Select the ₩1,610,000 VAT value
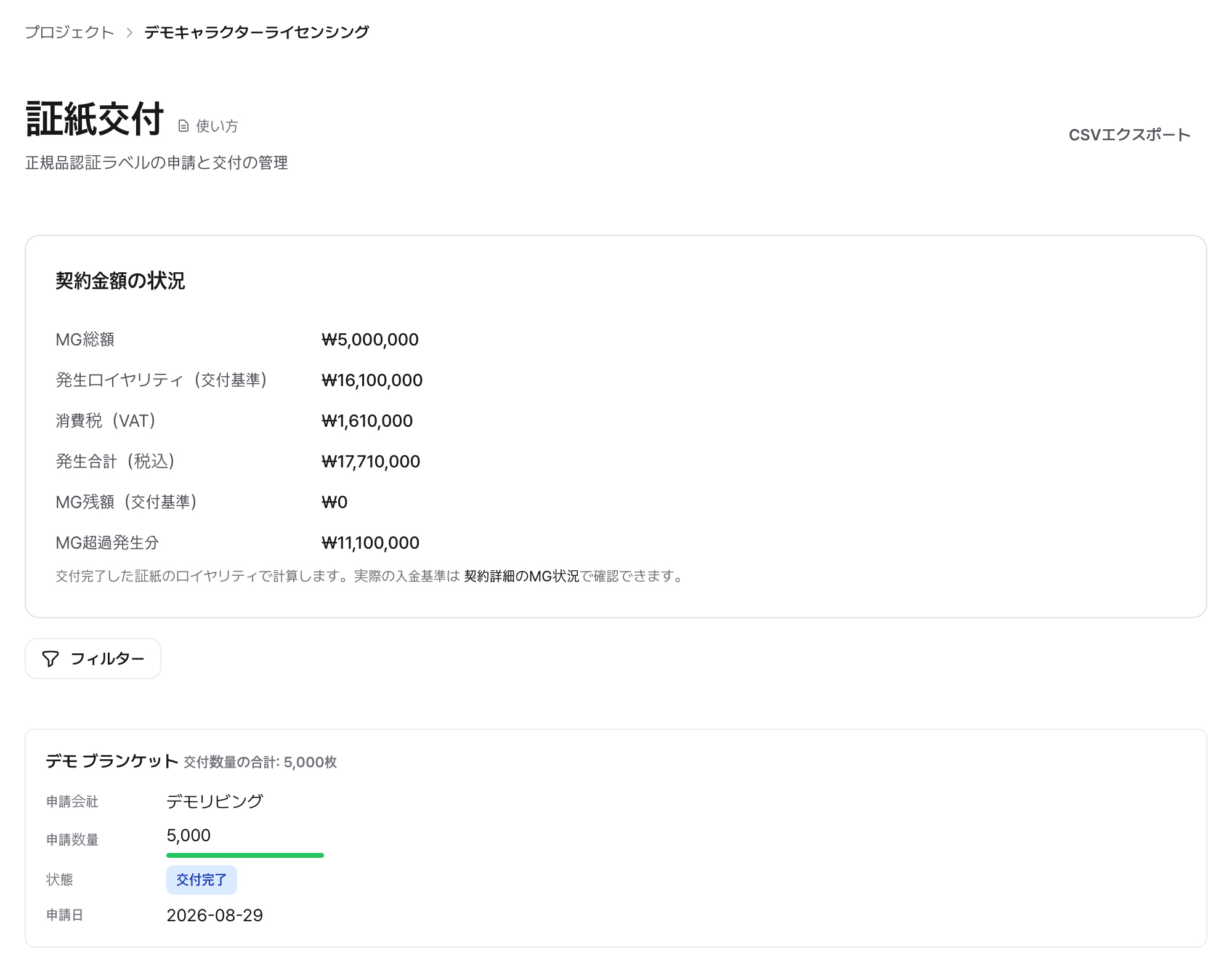 point(367,421)
